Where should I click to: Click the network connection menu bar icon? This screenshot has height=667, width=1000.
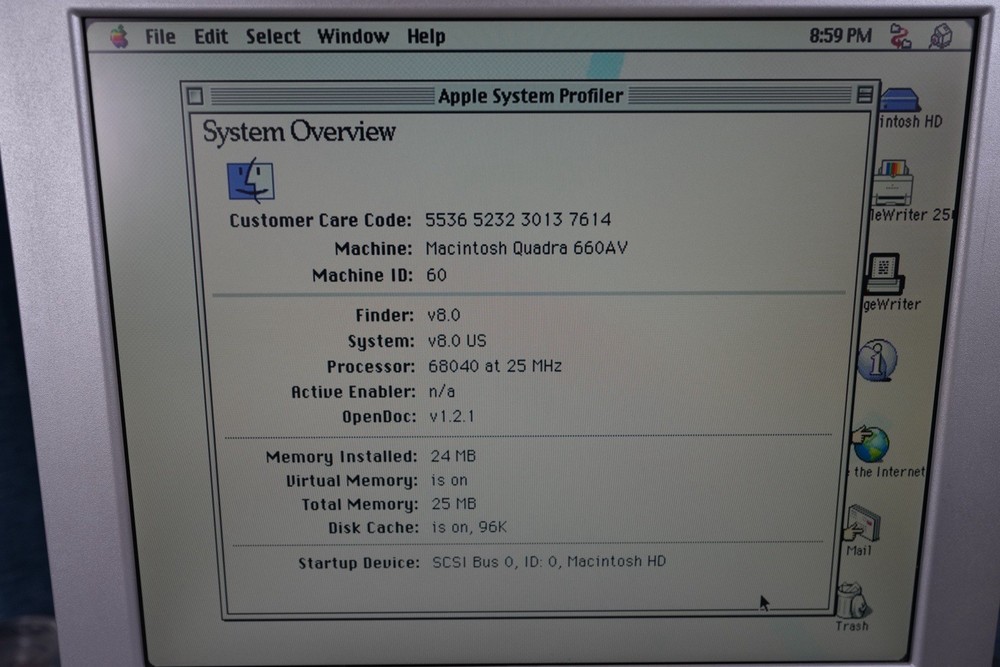901,36
